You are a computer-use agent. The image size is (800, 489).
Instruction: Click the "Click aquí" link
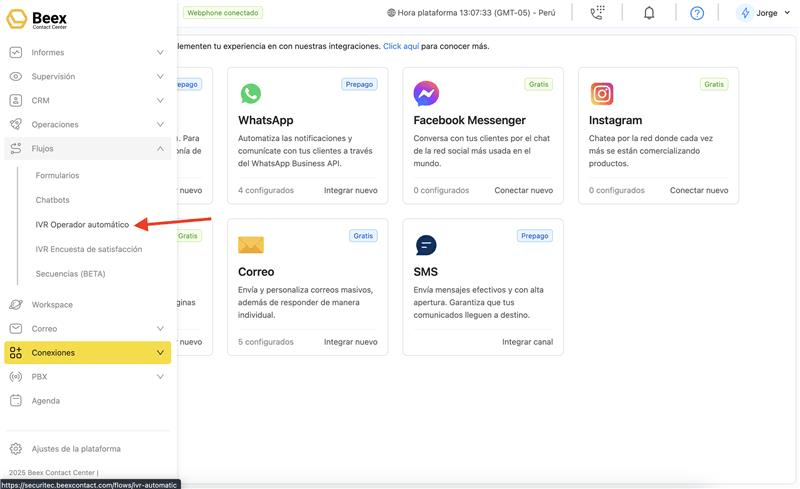[x=400, y=46]
